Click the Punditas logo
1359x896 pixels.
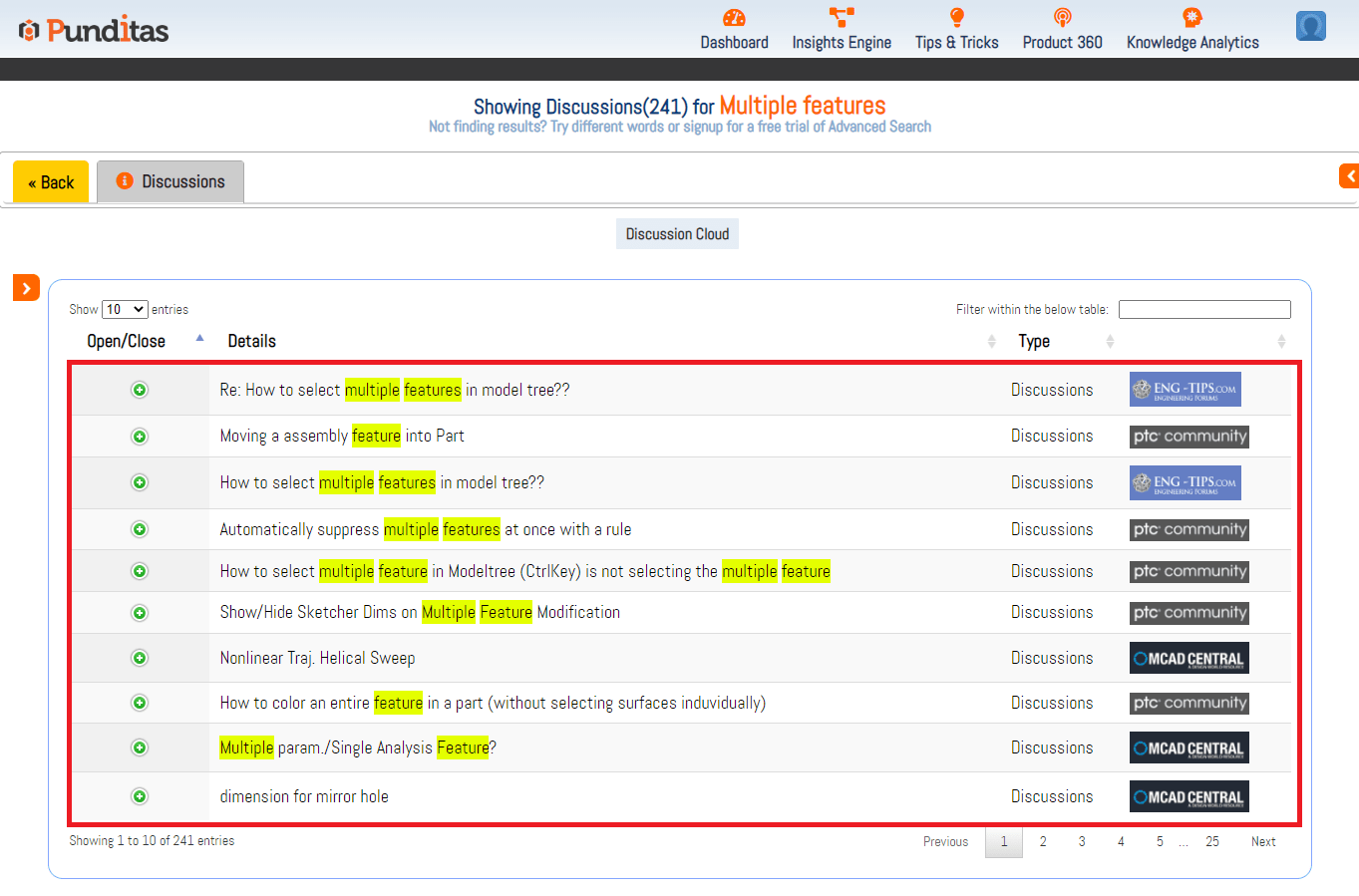coord(95,30)
